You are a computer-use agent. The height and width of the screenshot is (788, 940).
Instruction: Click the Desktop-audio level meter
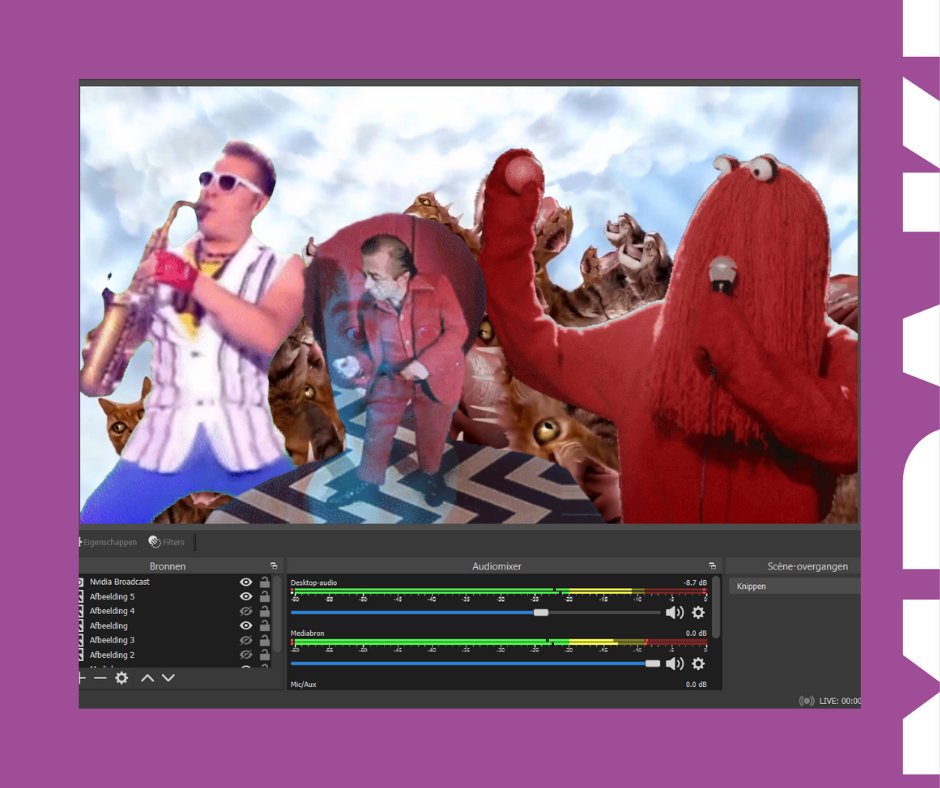499,592
